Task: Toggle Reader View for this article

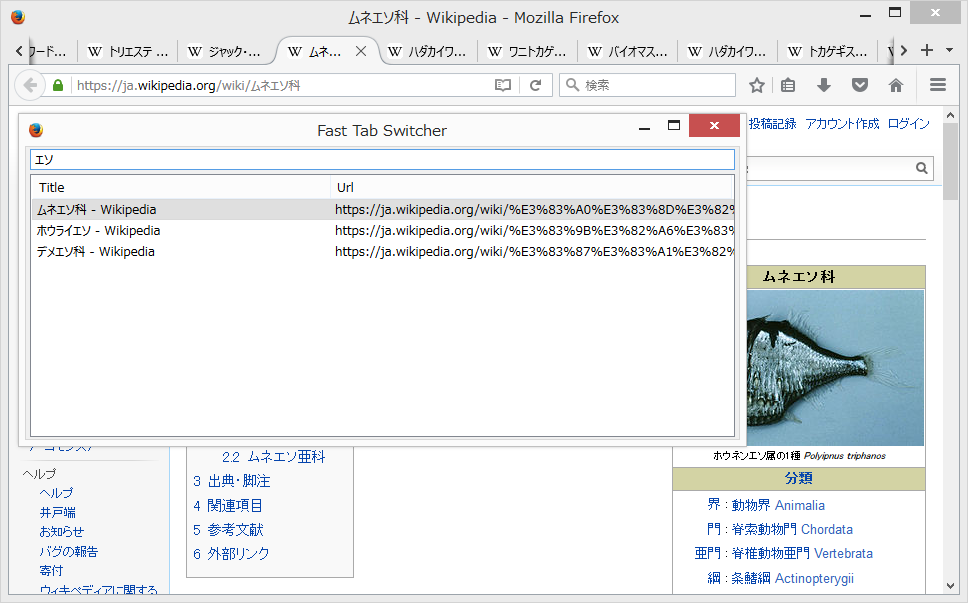Action: tap(502, 85)
